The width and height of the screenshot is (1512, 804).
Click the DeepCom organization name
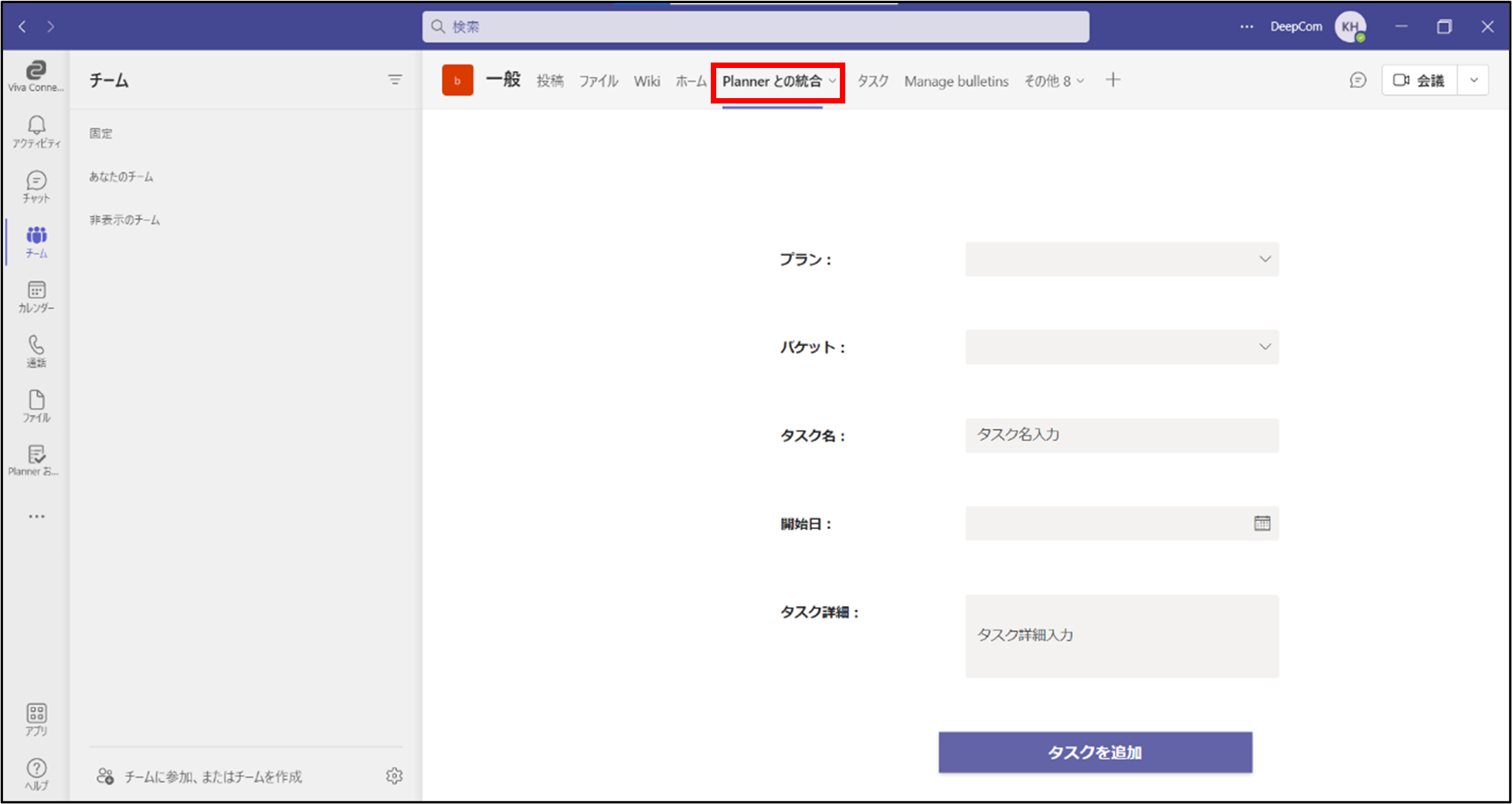(x=1296, y=26)
